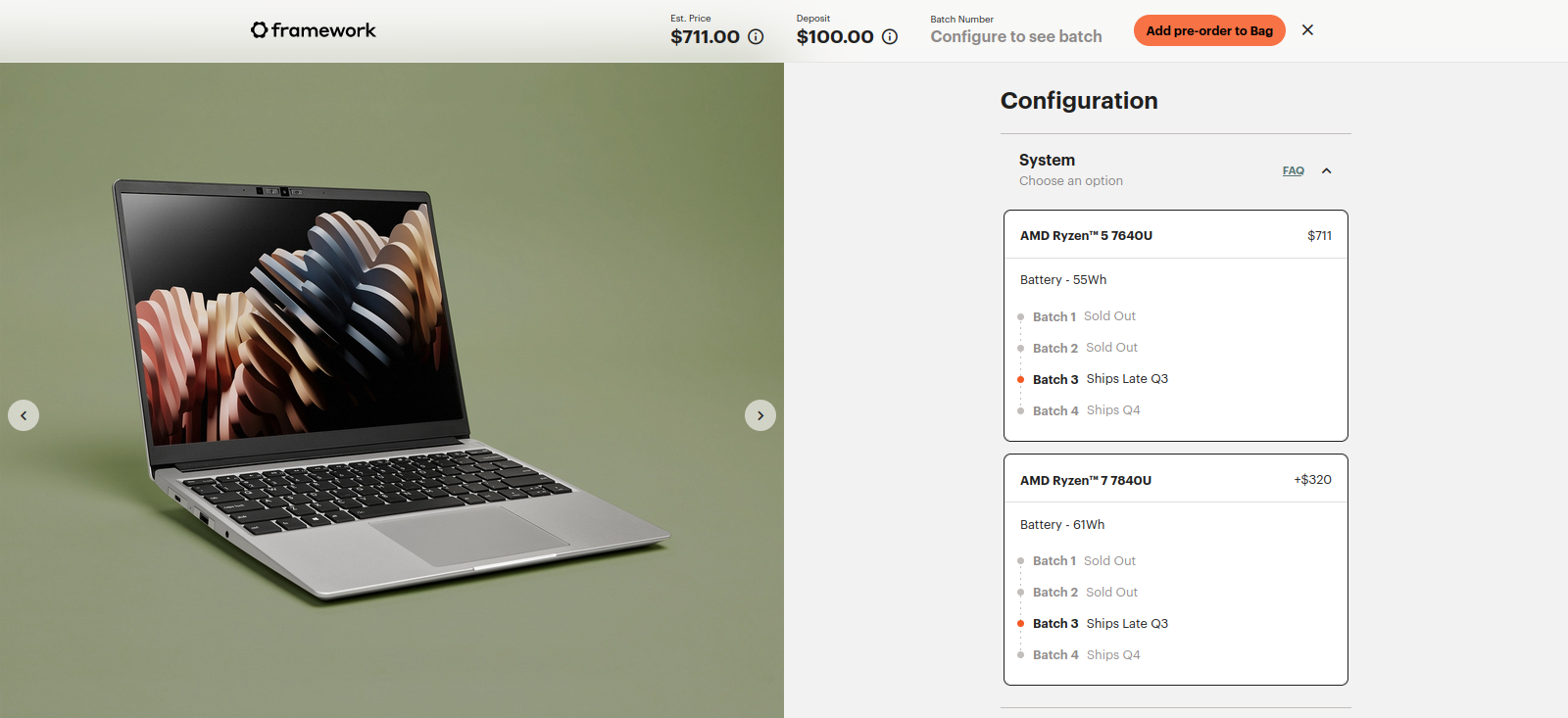Open the Est. Price info icon

756,37
